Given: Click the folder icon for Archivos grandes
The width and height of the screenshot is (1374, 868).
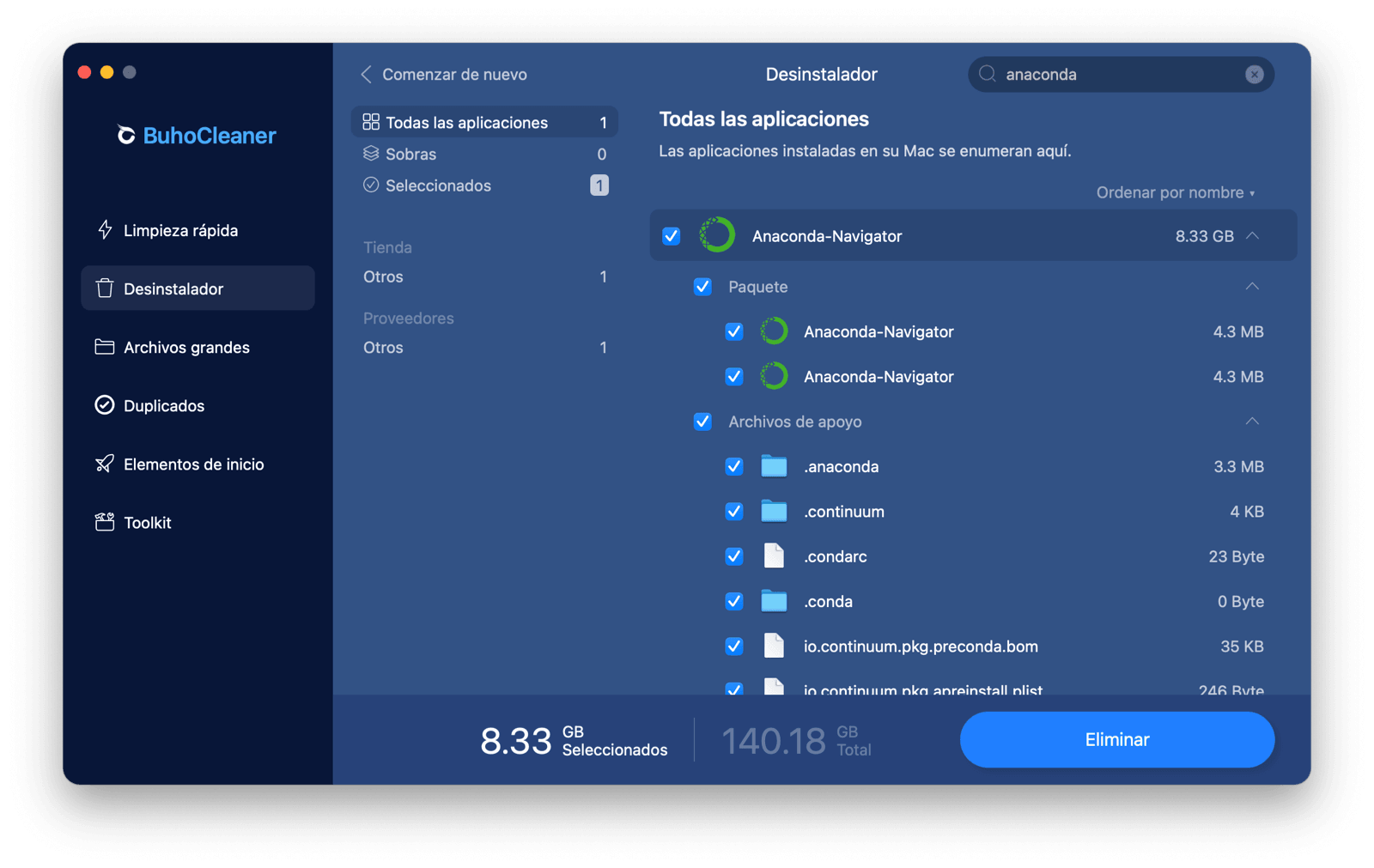Looking at the screenshot, I should click(105, 347).
